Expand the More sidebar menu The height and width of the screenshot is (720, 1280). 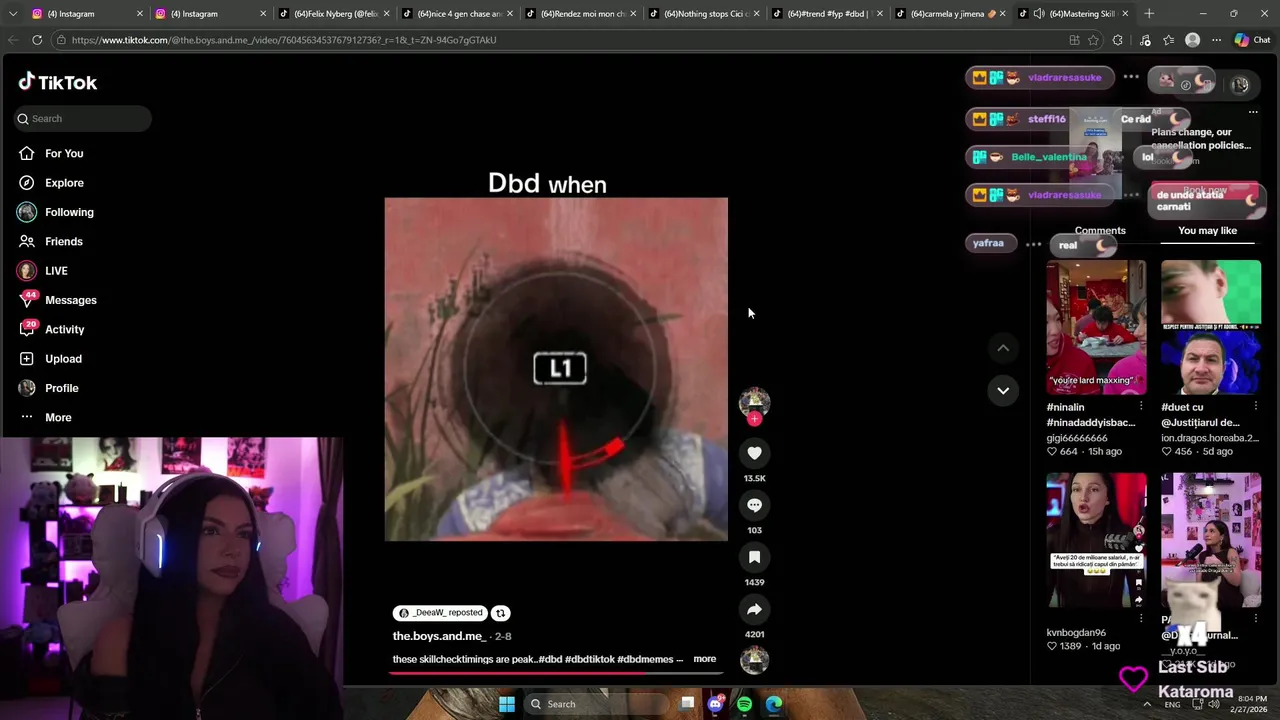click(58, 417)
